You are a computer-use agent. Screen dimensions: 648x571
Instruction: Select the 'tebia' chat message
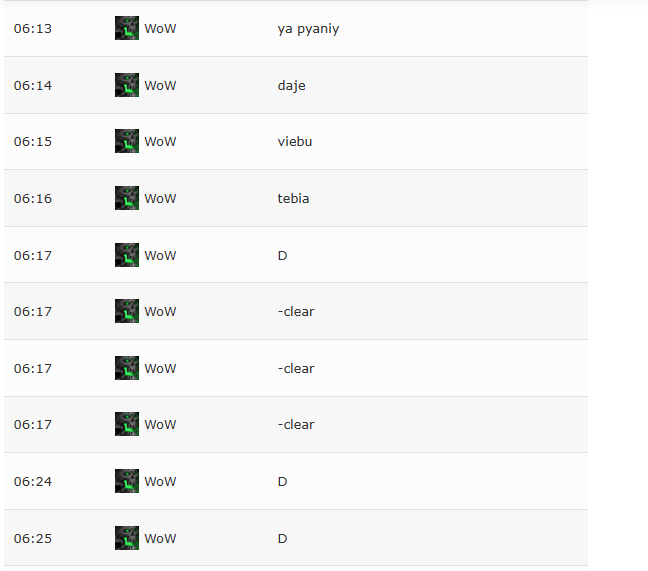(x=293, y=198)
